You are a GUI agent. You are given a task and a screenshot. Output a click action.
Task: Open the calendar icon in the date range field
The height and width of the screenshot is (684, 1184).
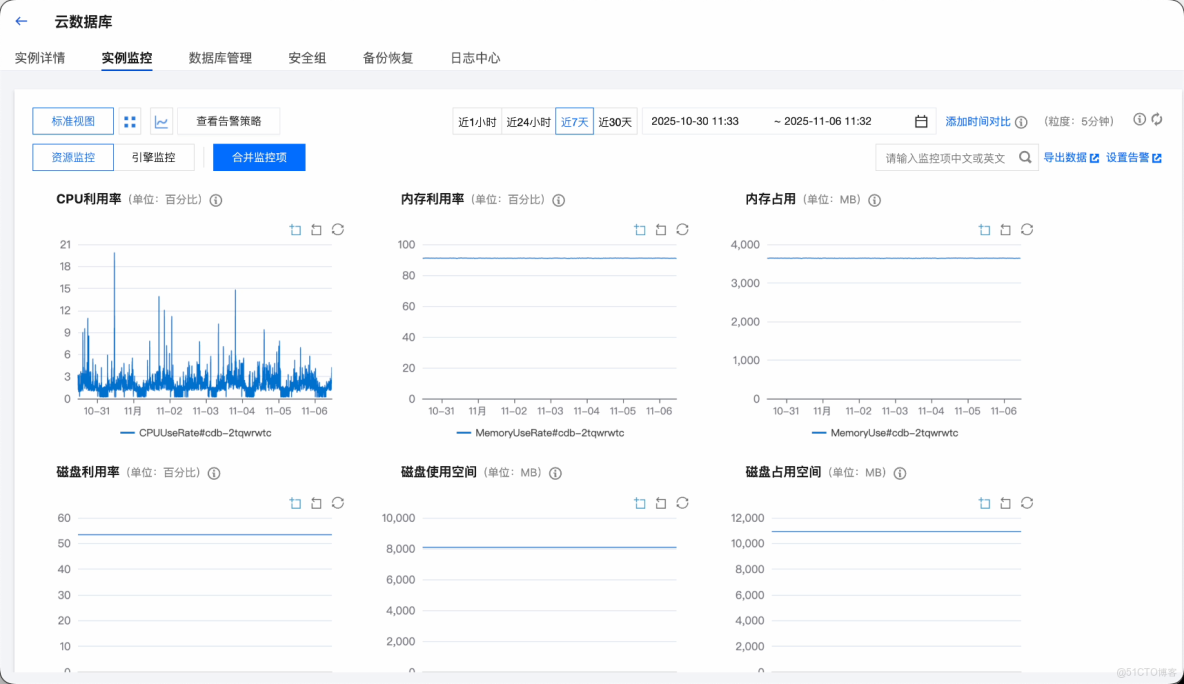click(x=920, y=120)
